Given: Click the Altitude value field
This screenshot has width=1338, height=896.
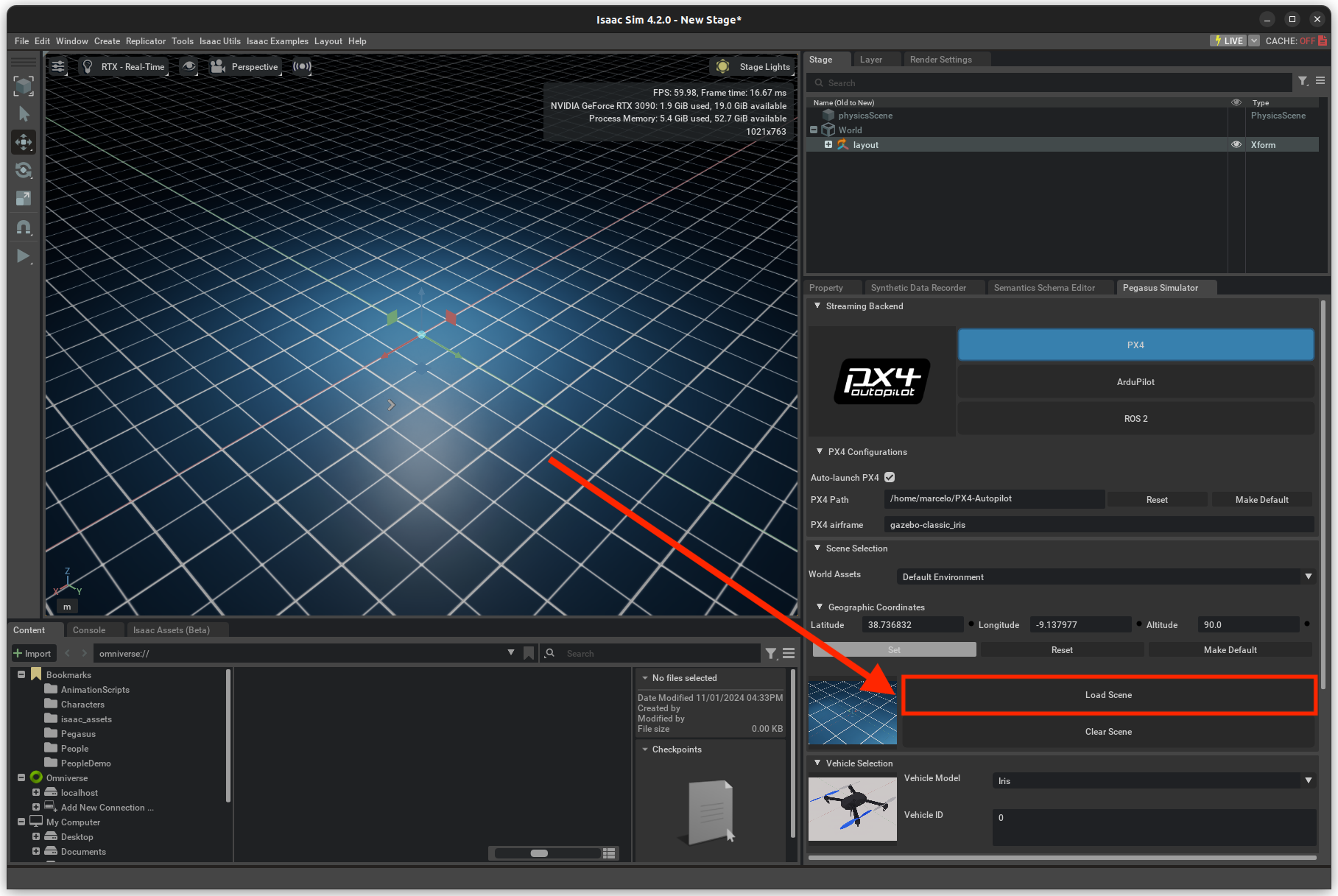Looking at the screenshot, I should 1248,625.
